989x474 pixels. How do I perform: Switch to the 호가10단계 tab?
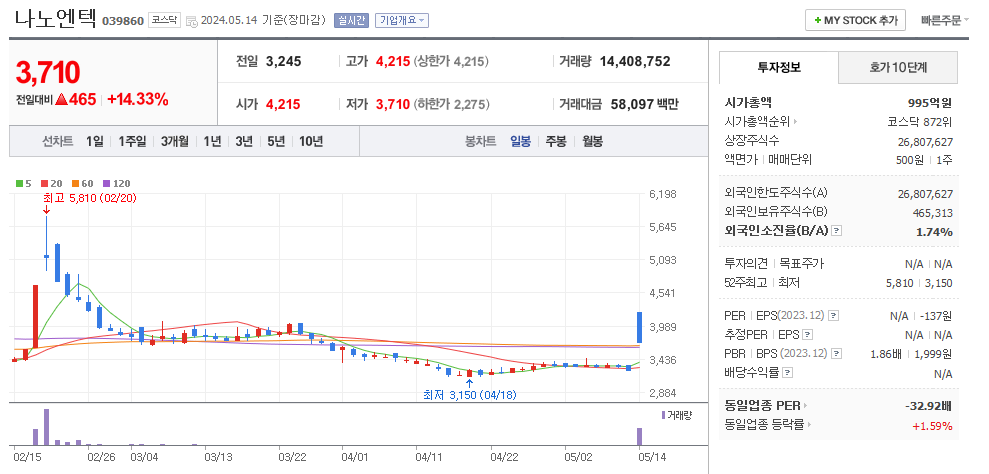[x=898, y=68]
